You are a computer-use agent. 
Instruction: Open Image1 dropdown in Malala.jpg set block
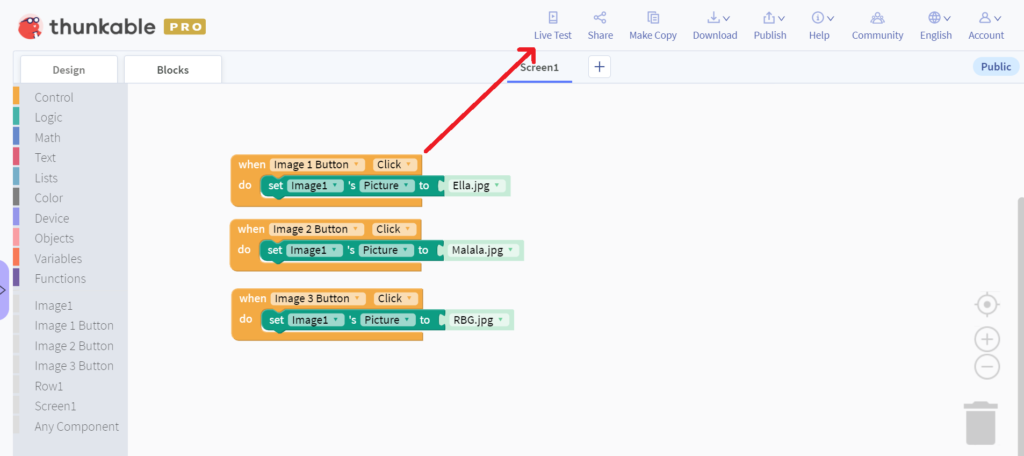(x=315, y=250)
